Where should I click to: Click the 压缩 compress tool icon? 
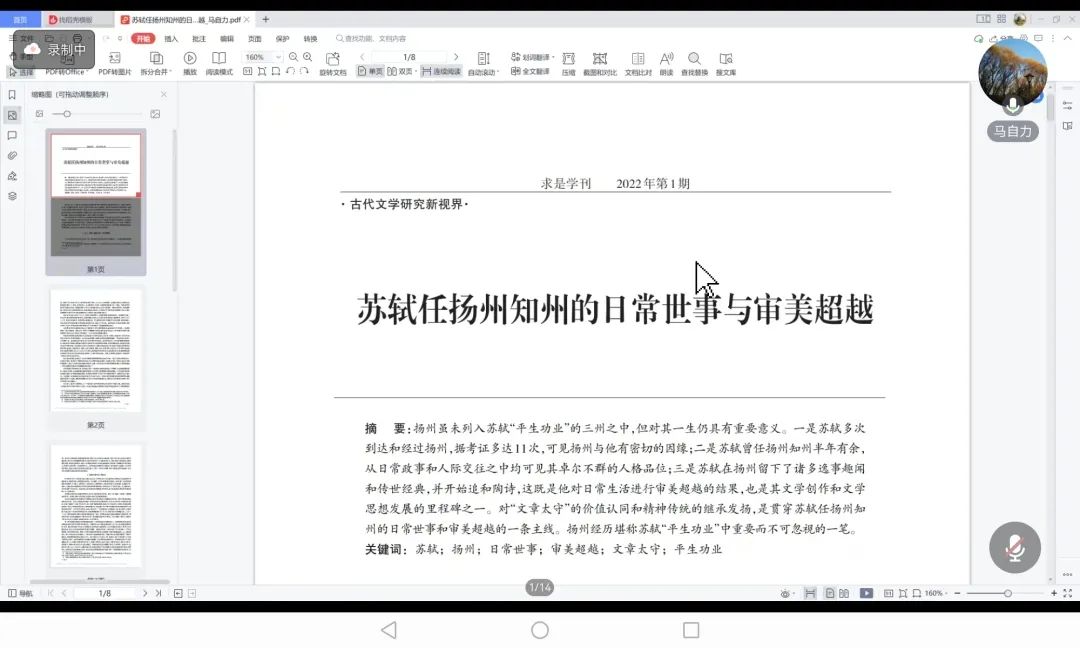click(x=568, y=59)
